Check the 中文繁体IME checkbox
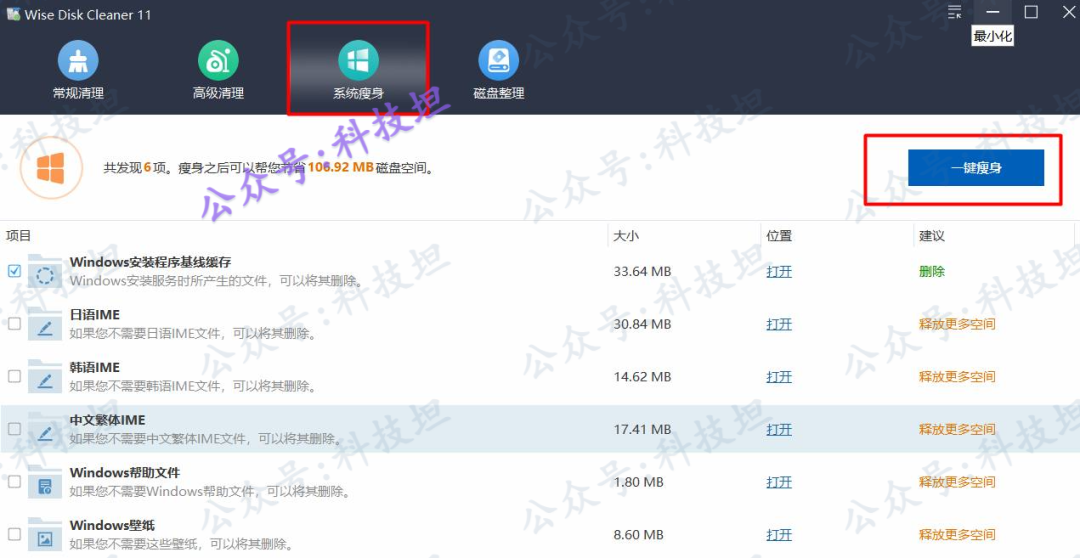The width and height of the screenshot is (1080, 558). point(14,428)
